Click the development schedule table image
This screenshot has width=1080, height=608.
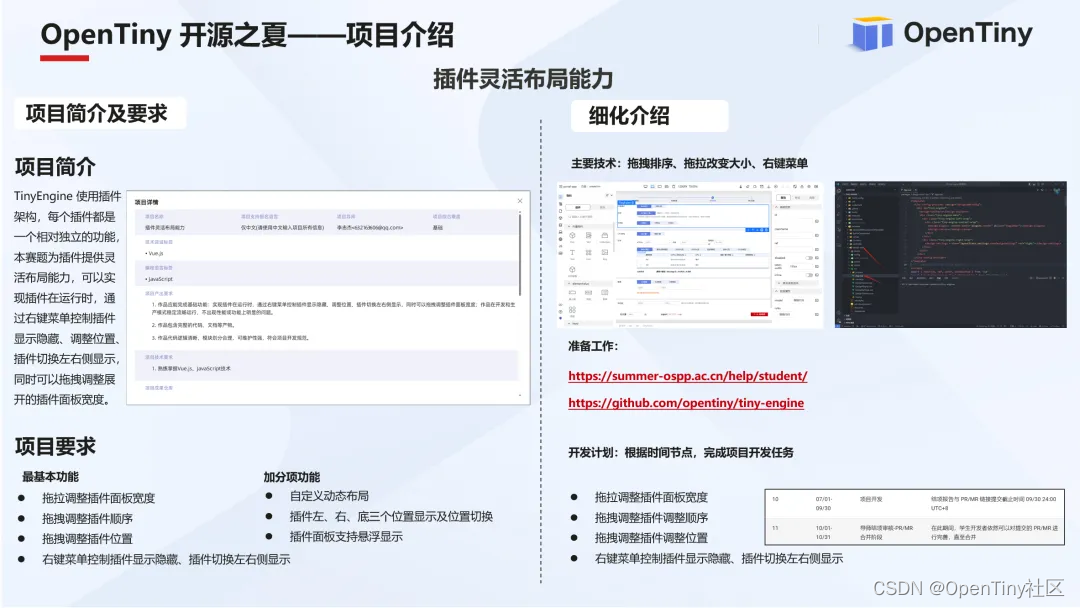pyautogui.click(x=915, y=517)
